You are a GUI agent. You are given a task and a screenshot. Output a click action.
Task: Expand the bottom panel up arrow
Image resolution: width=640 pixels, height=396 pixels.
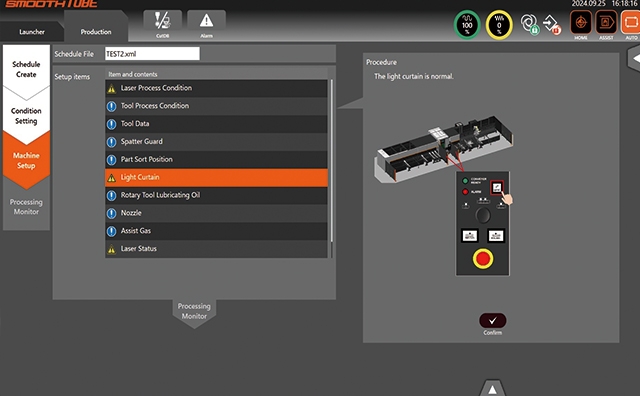coord(493,388)
